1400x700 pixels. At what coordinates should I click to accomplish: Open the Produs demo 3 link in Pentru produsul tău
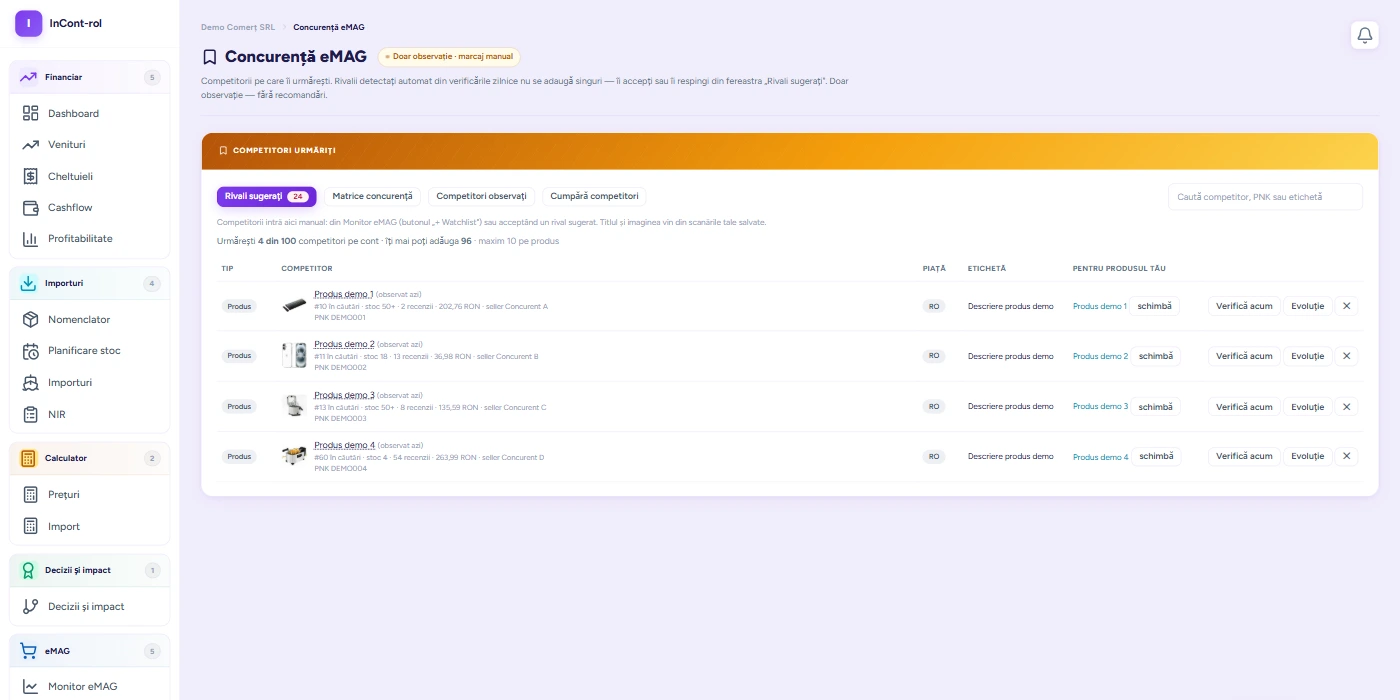[1100, 407]
